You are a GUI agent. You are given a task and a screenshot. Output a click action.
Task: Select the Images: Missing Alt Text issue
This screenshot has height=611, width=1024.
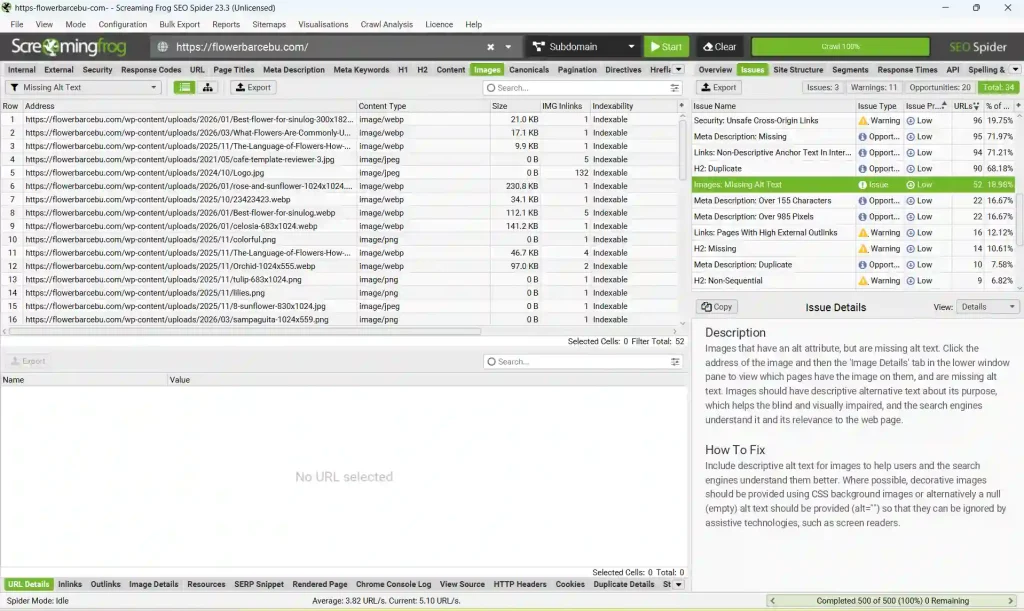(x=853, y=185)
